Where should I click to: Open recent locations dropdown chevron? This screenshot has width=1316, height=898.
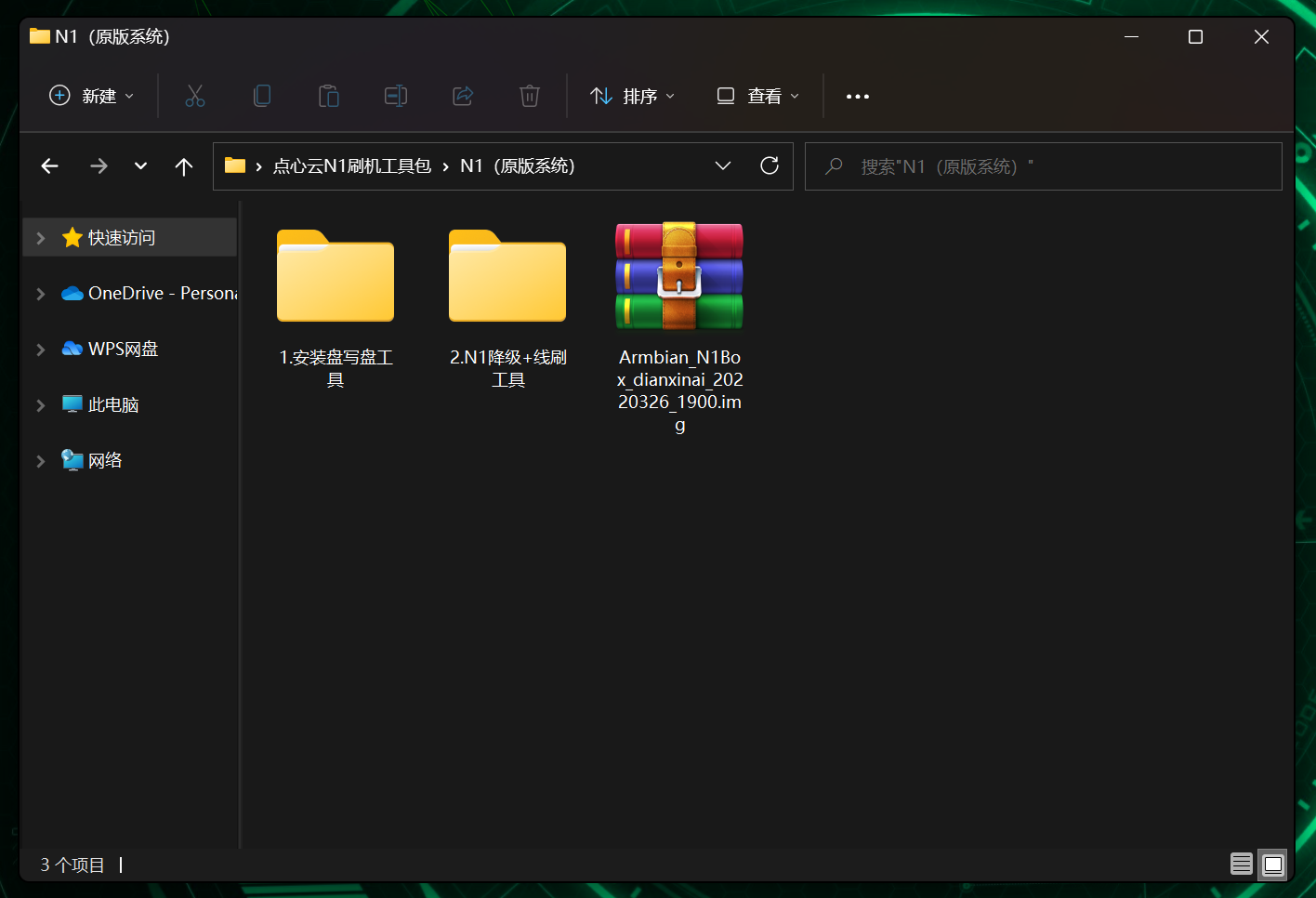[x=140, y=166]
